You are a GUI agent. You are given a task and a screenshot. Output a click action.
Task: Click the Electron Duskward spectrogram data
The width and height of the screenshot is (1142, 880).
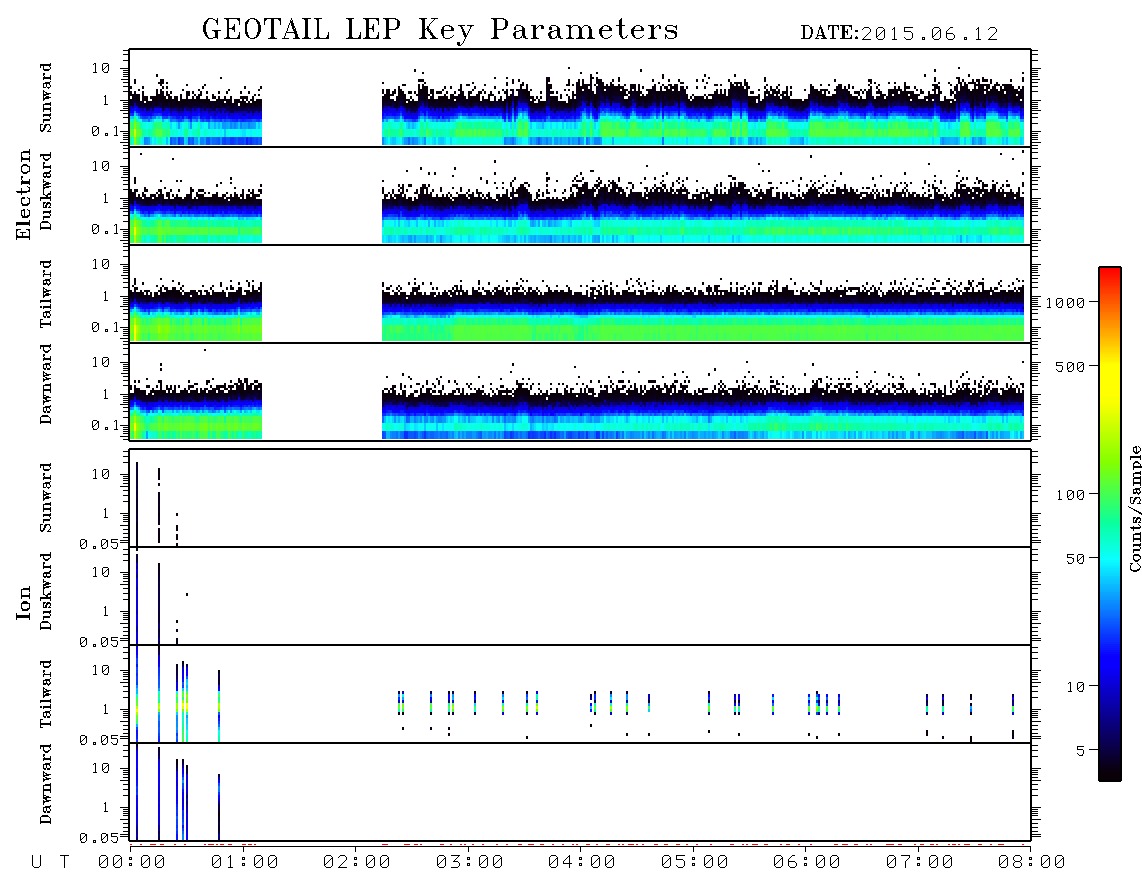[577, 199]
